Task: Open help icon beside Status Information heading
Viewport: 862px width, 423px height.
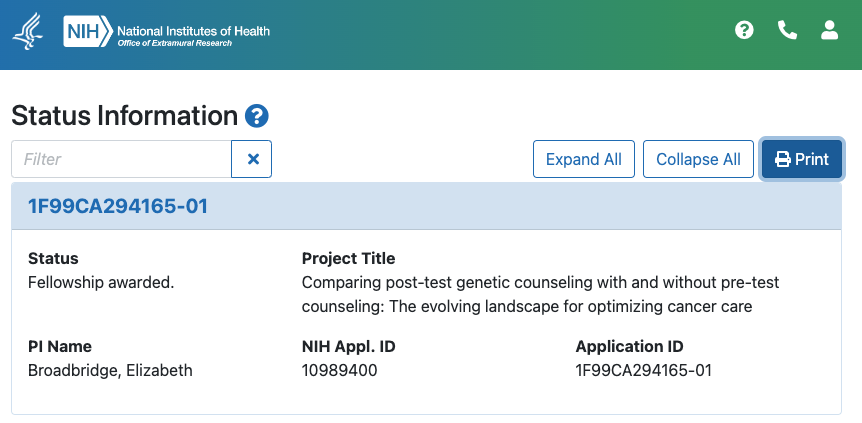Action: pyautogui.click(x=257, y=116)
